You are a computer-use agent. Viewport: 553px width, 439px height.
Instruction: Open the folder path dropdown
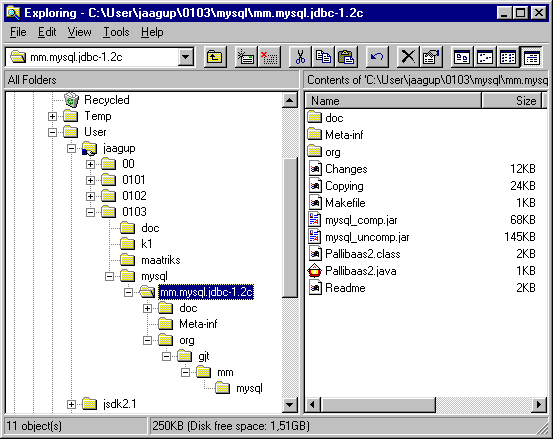(186, 57)
